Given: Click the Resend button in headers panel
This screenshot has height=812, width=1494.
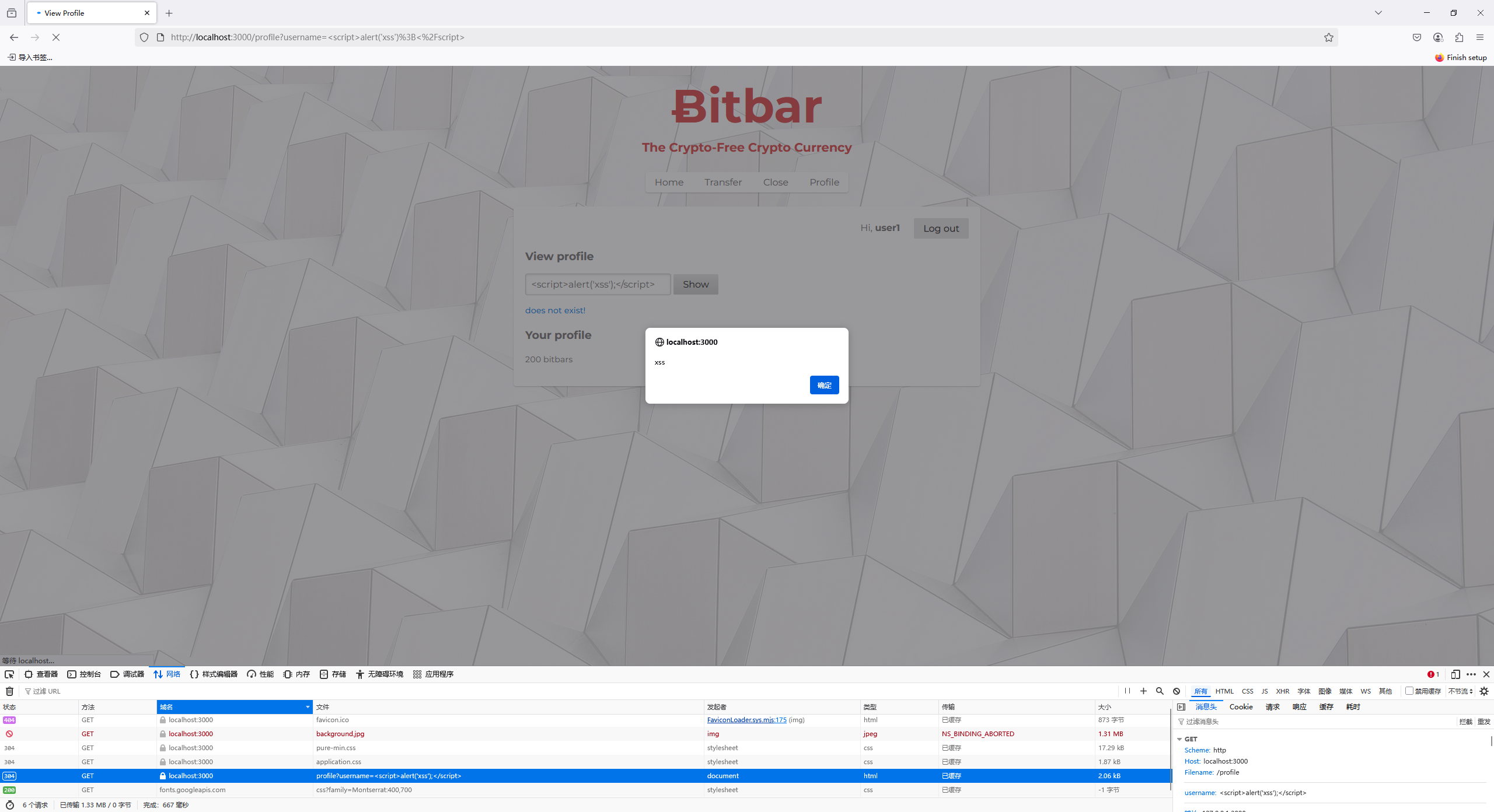Looking at the screenshot, I should [x=1483, y=722].
